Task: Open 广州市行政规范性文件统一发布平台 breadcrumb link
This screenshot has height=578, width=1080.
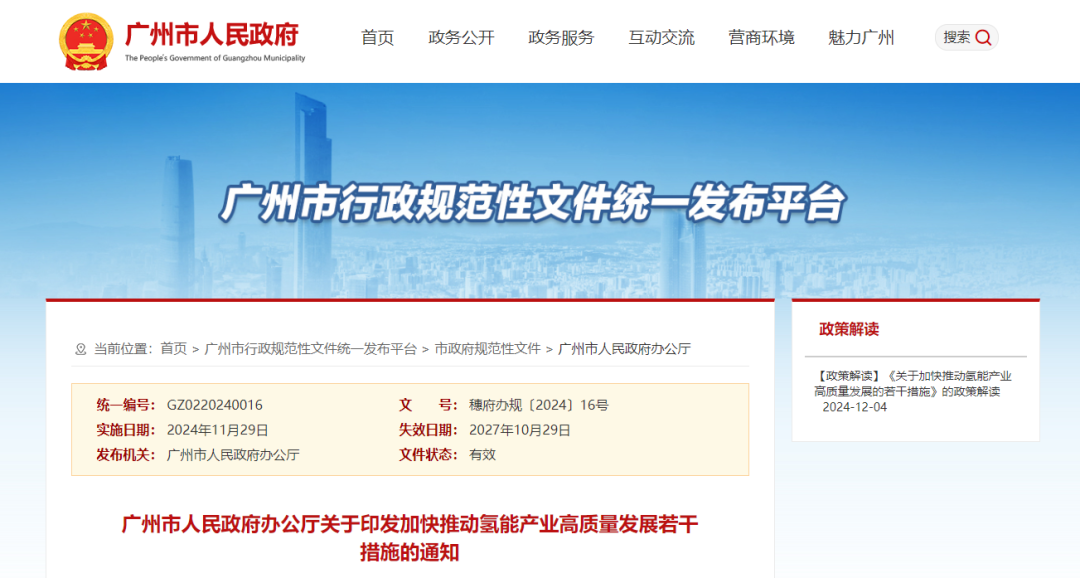Action: (311, 349)
